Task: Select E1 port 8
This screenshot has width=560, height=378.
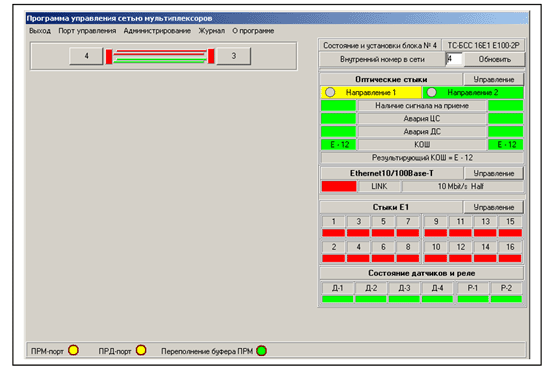Action: point(408,247)
